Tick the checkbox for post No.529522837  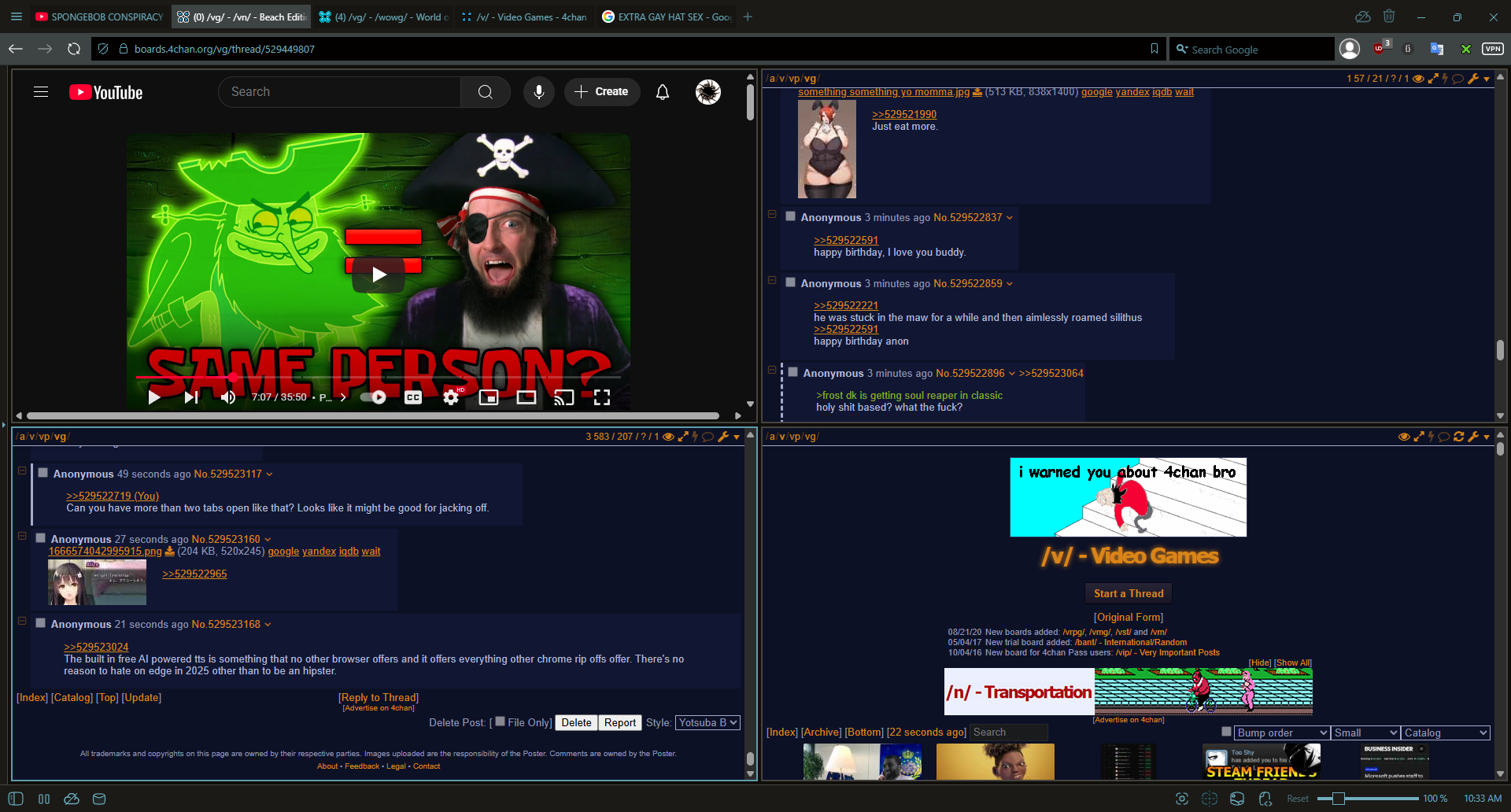790,216
